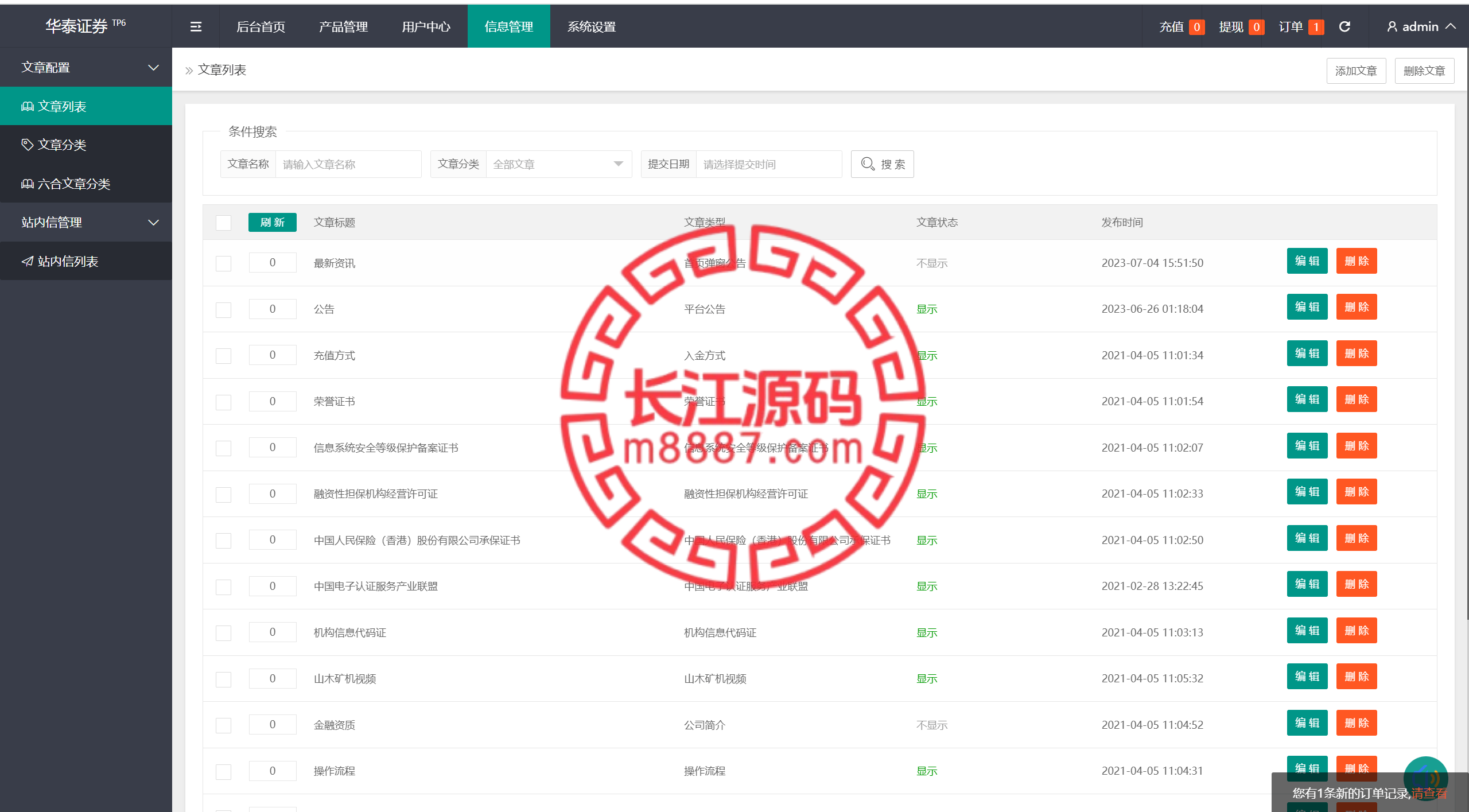Click the 充值 notification label
The width and height of the screenshot is (1469, 812).
click(x=1171, y=27)
